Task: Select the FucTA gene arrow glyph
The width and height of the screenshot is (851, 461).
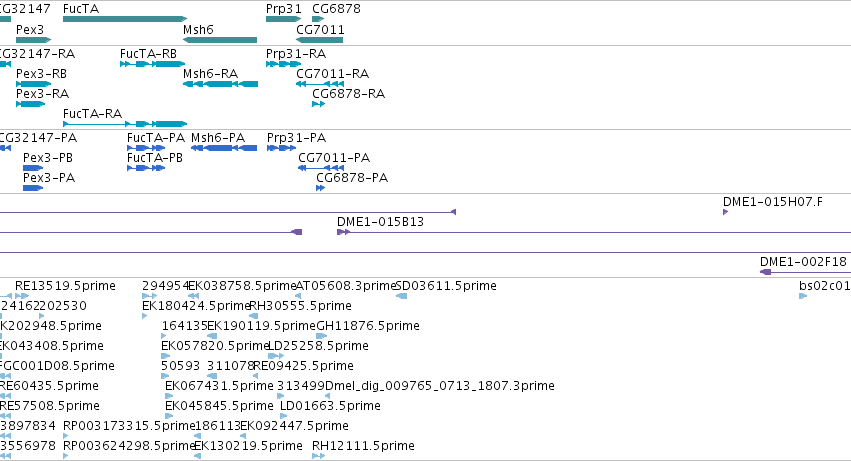Action: coord(125,19)
